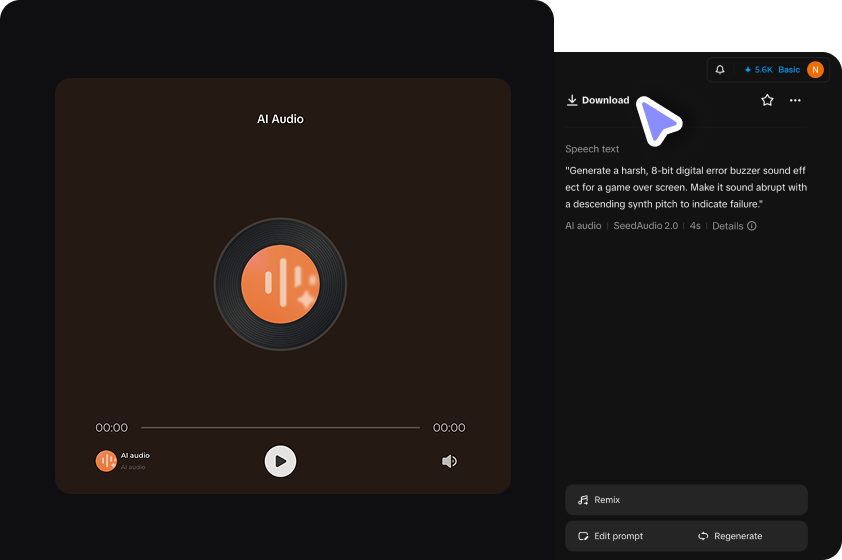
Task: Click the elapsed time 00:00 left of the progress bar
Action: tap(112, 428)
